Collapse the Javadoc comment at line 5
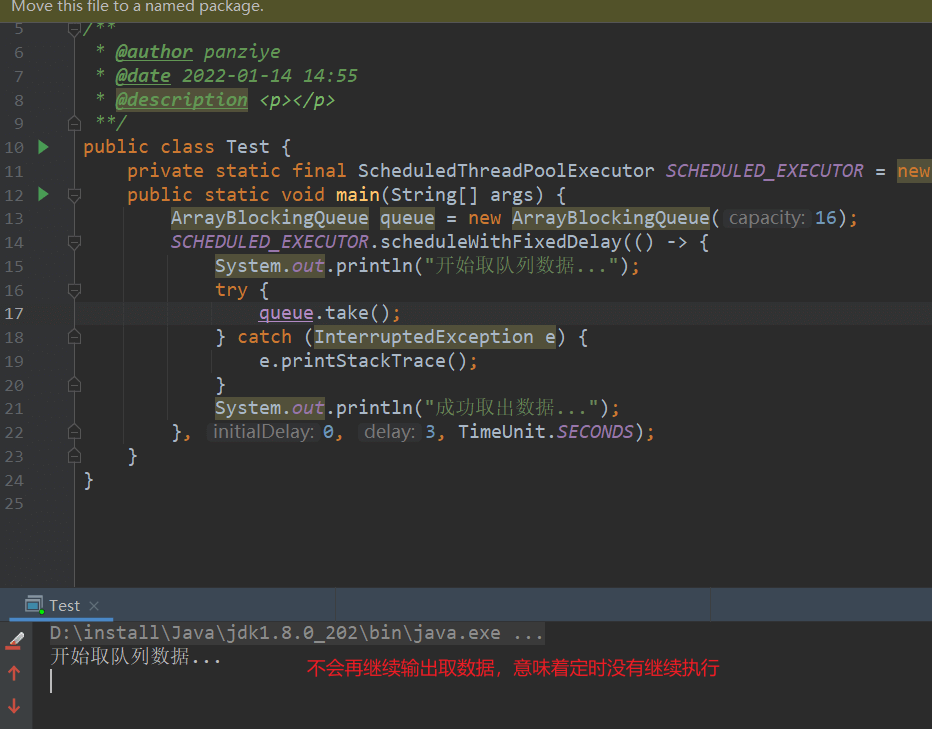 pyautogui.click(x=74, y=29)
